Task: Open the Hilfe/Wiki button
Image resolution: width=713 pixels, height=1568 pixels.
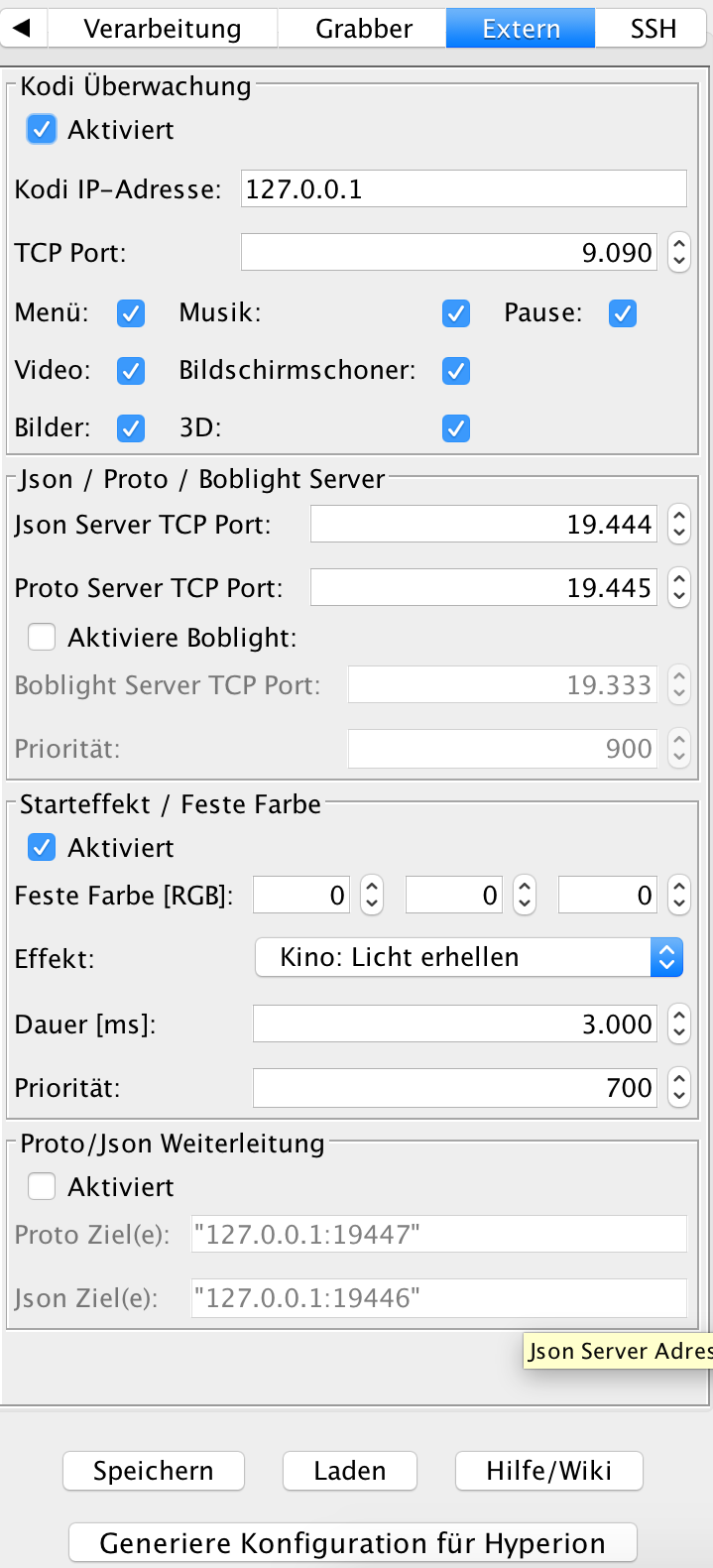Action: tap(548, 1470)
